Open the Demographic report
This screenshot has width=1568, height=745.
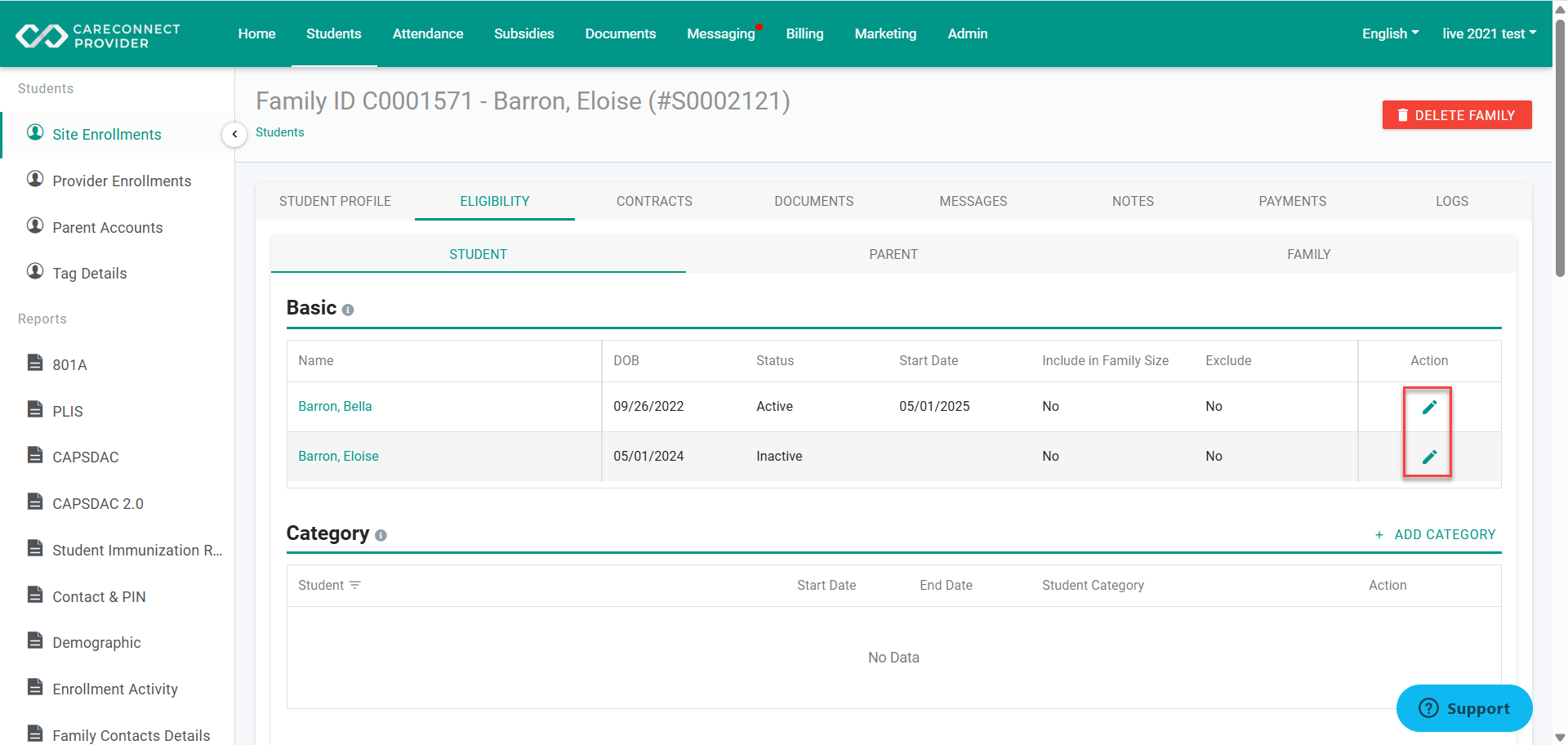(96, 642)
